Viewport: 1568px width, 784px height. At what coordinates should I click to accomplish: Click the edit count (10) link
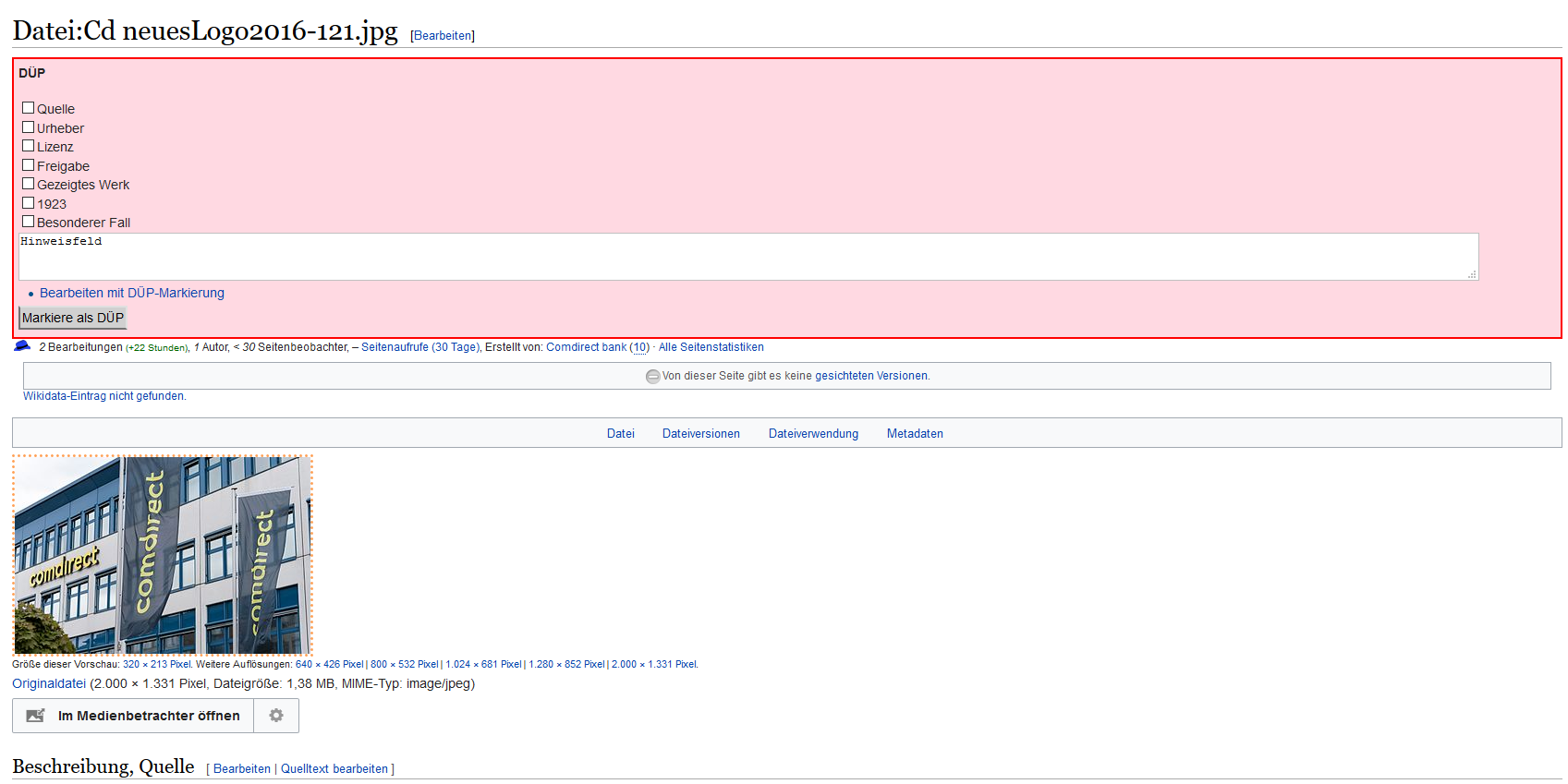click(639, 347)
